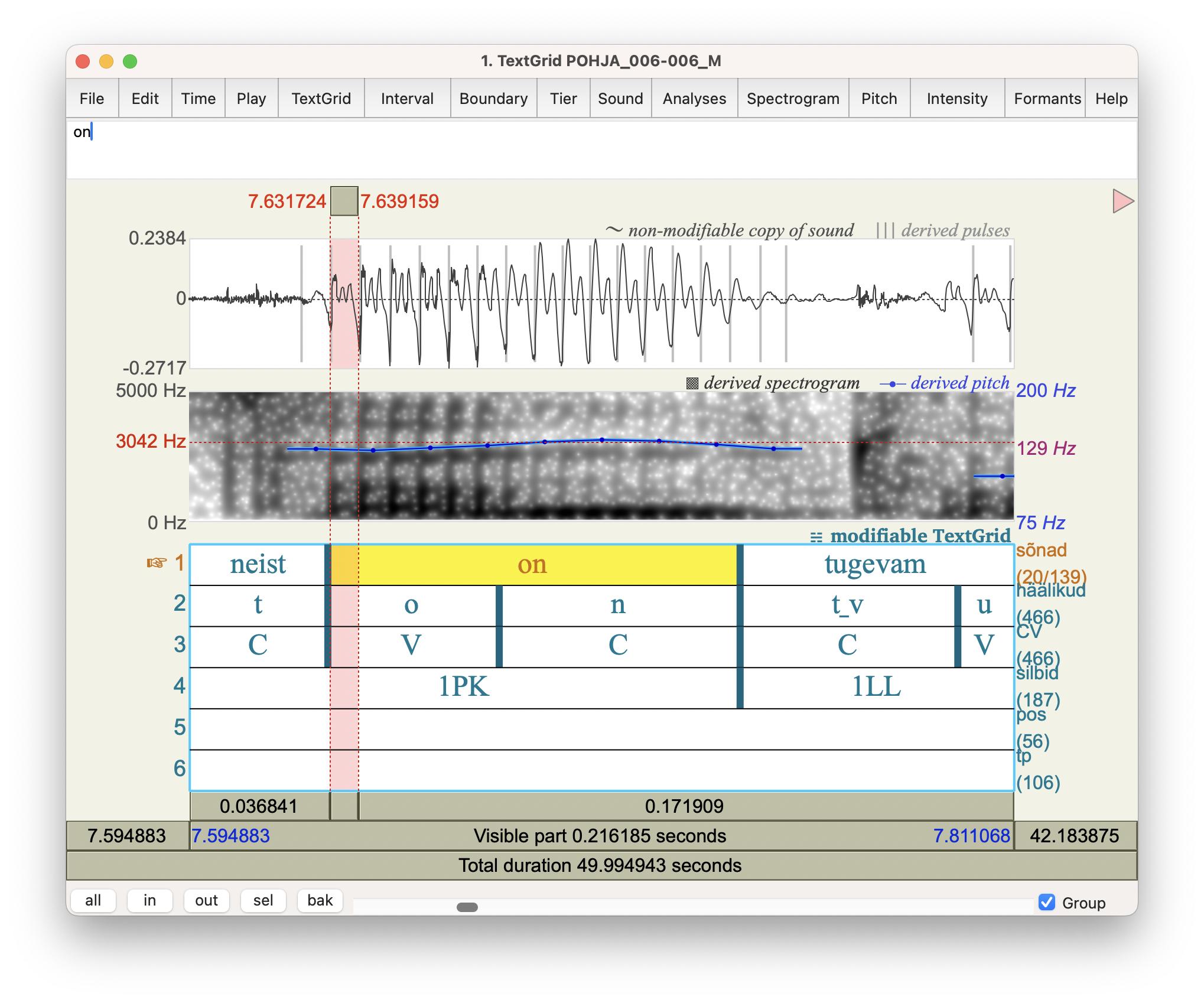
Task: Click the pointing hand icon for tier 1
Action: coord(157,563)
